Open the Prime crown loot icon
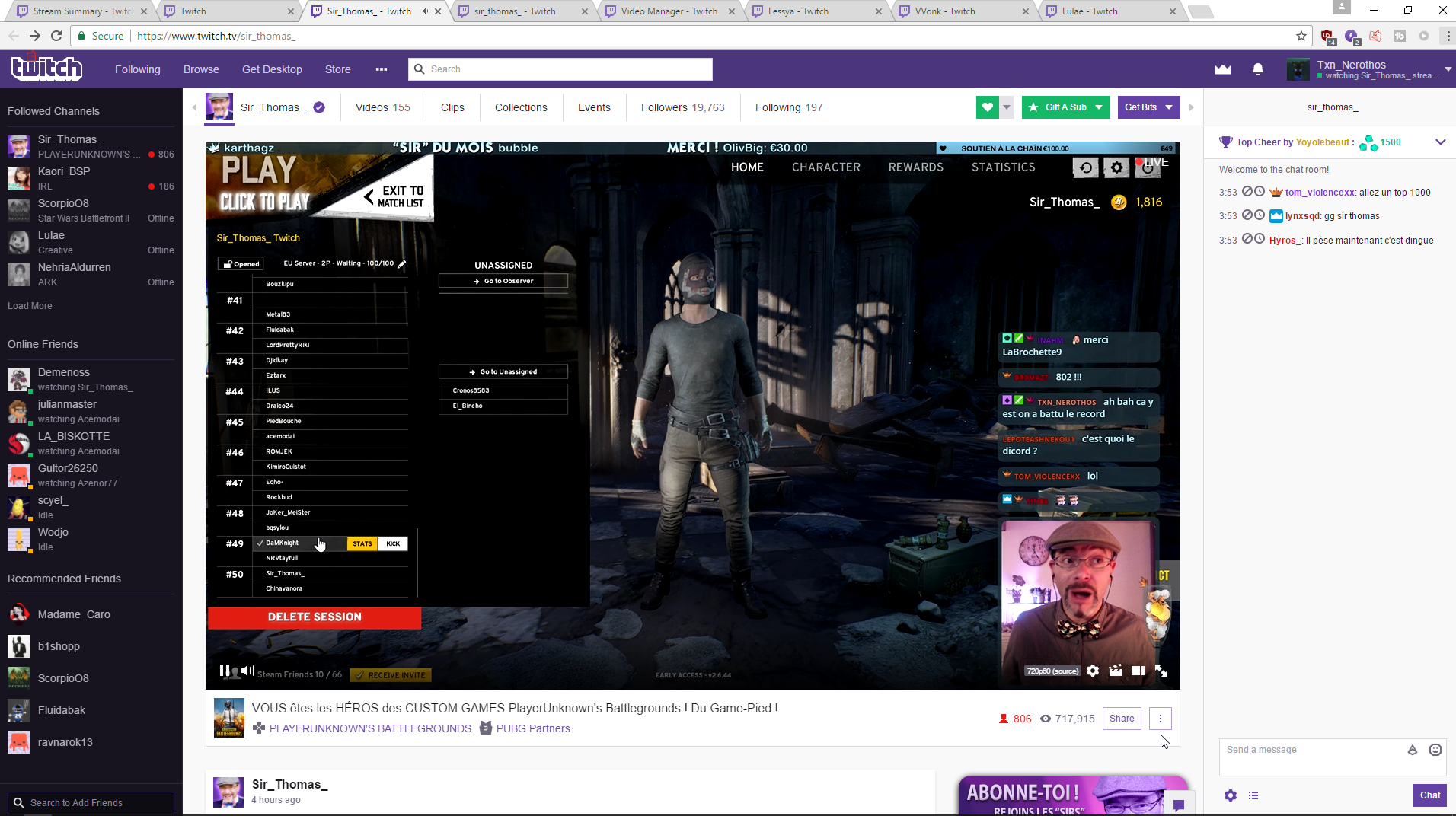Image resolution: width=1456 pixels, height=816 pixels. click(x=1223, y=69)
